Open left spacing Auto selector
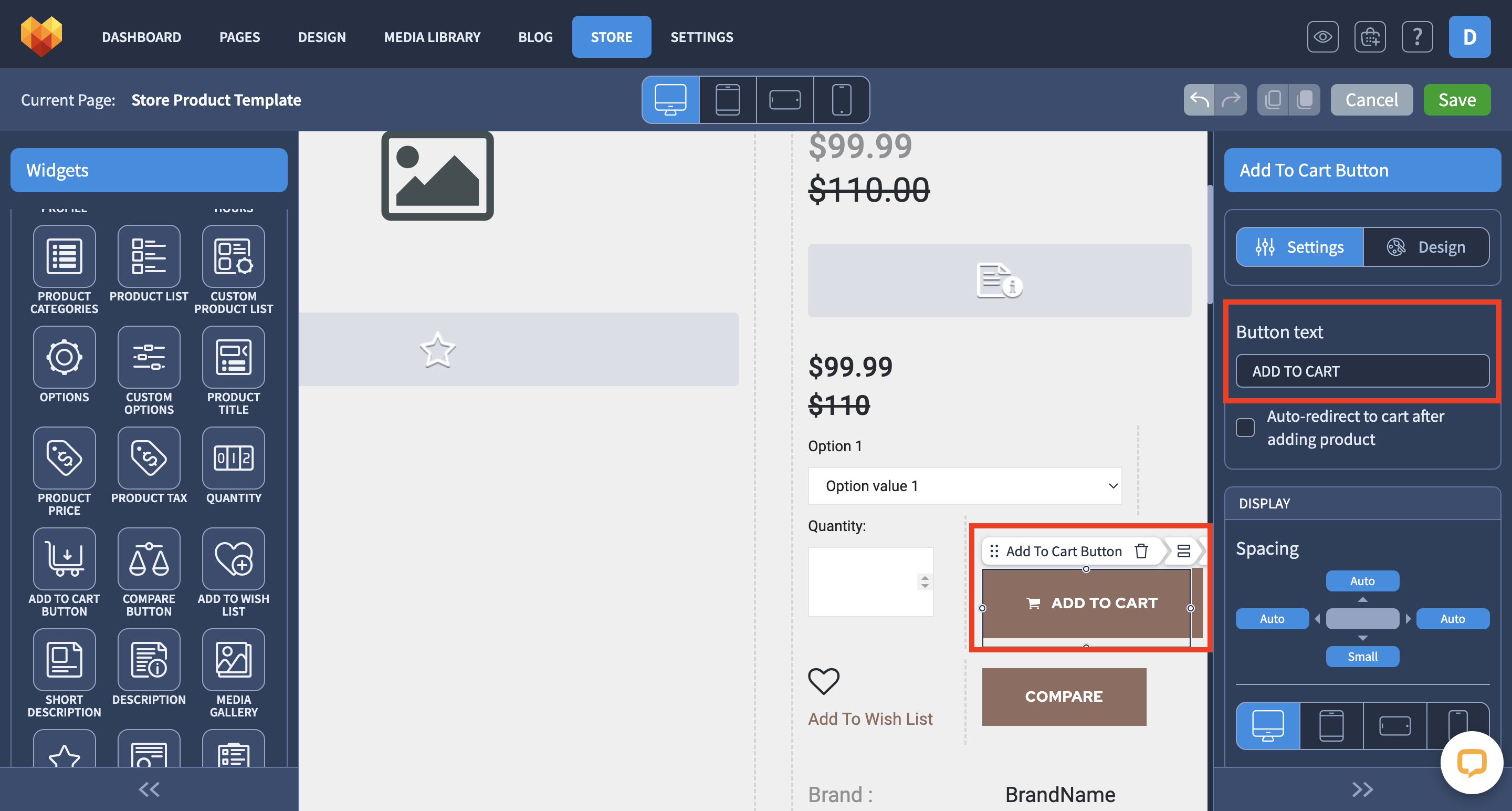 pyautogui.click(x=1272, y=619)
